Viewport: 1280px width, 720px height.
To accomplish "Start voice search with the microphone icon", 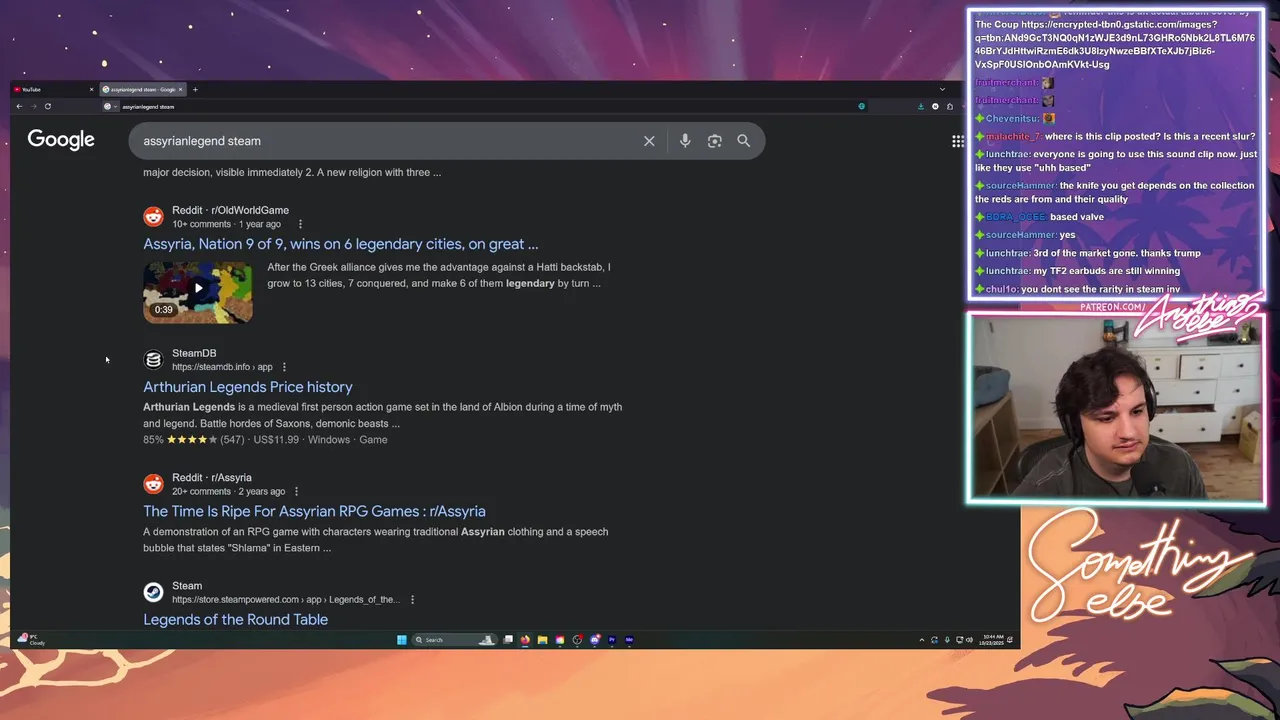I will 685,141.
